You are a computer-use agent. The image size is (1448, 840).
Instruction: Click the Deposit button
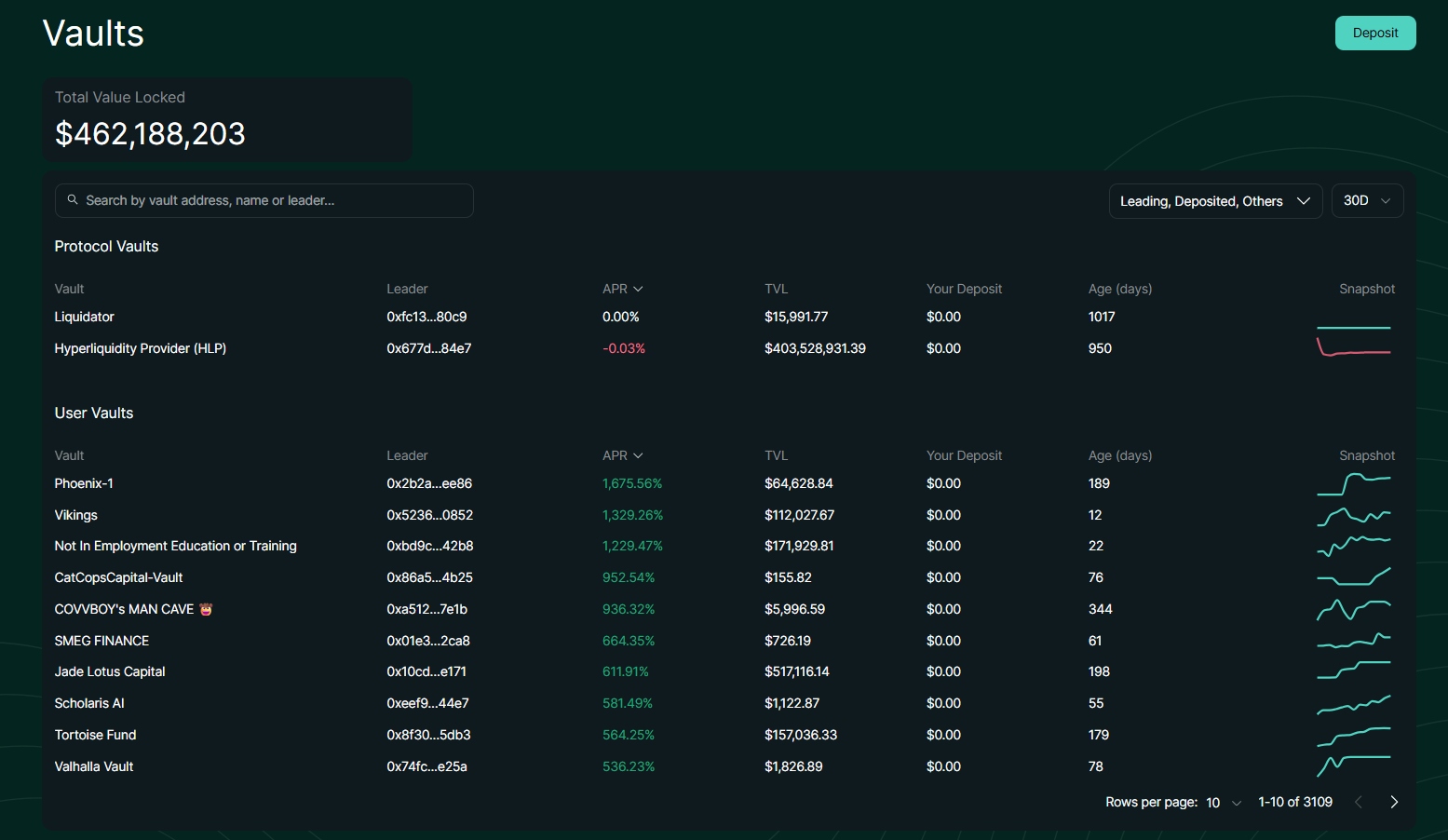click(1375, 33)
